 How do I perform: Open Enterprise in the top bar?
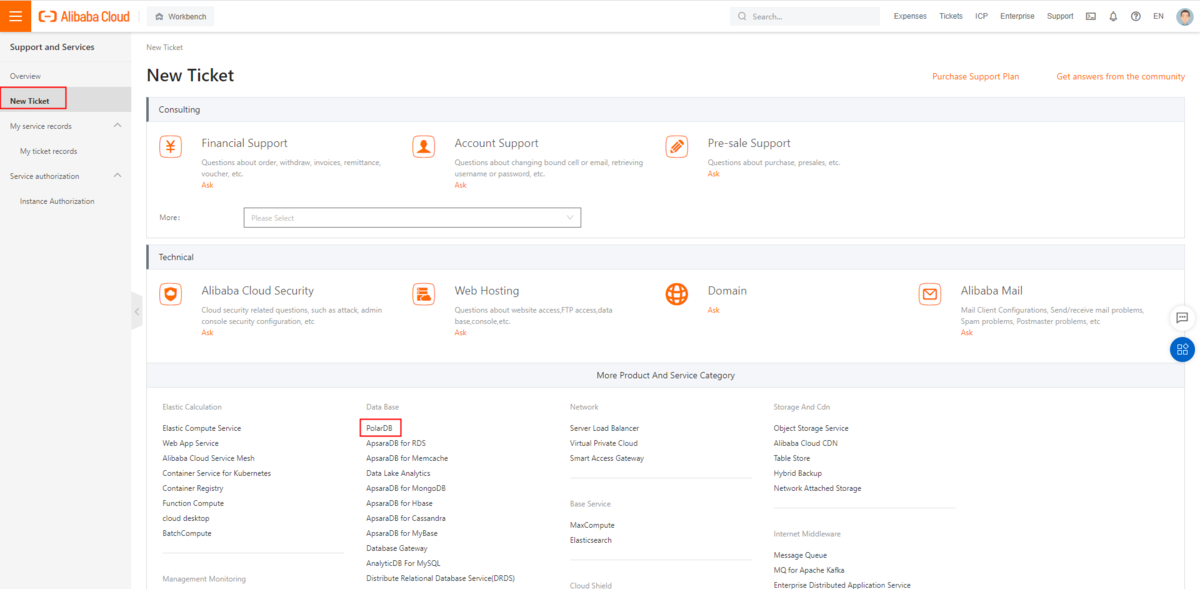click(x=1017, y=16)
